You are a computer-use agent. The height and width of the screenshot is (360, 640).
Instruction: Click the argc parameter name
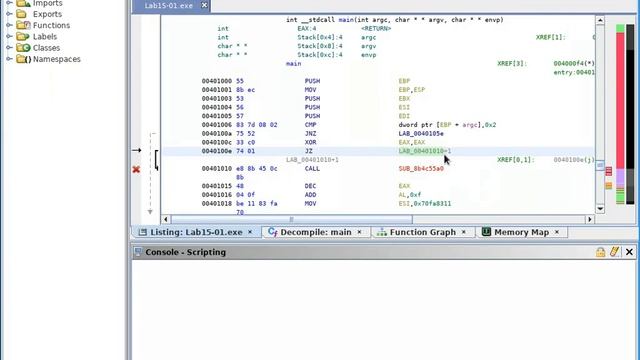click(368, 38)
